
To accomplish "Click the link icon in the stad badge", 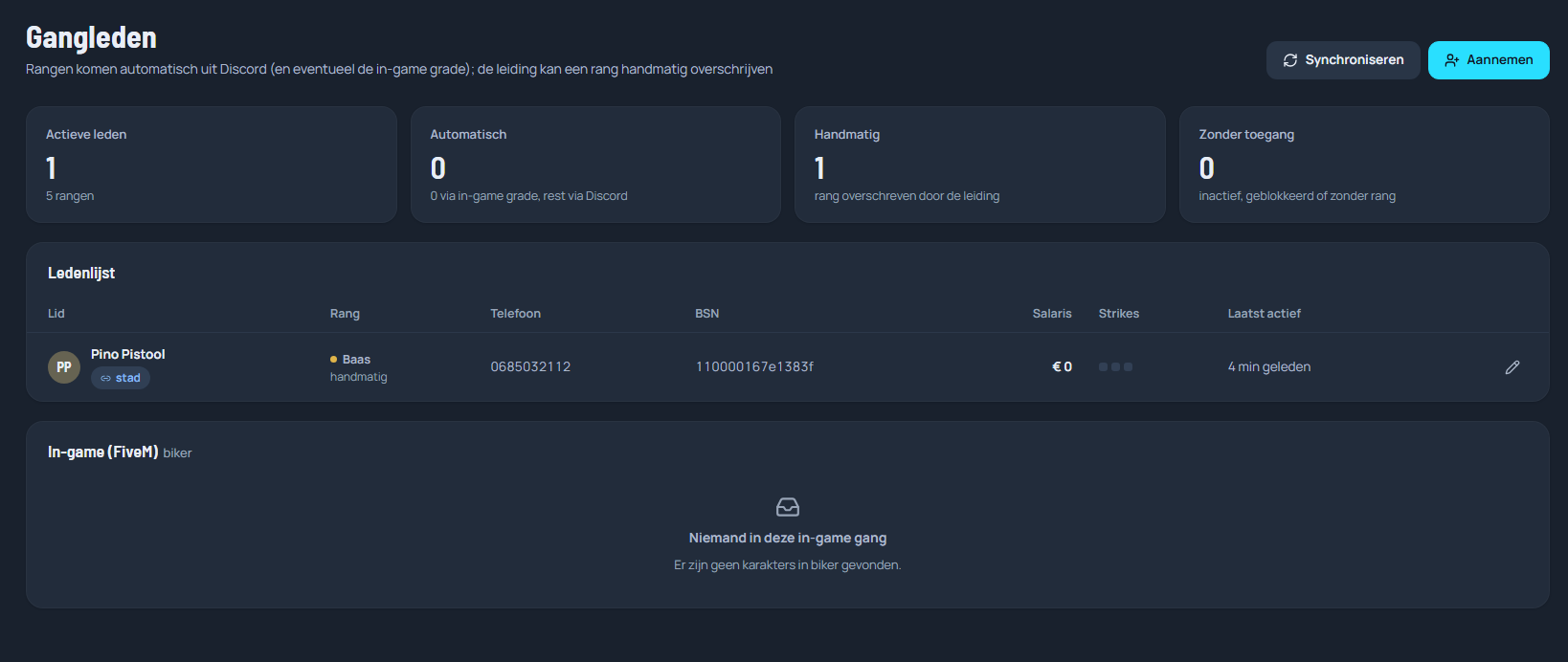I will pos(105,379).
